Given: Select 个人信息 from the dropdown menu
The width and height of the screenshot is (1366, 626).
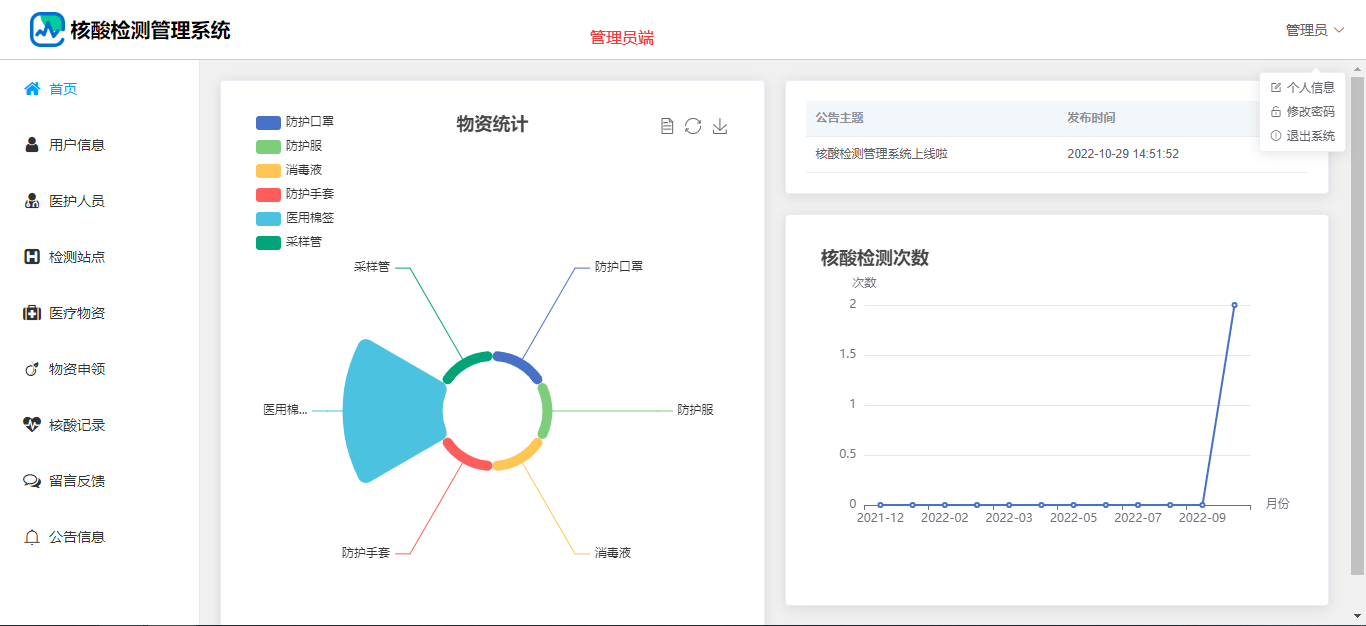Looking at the screenshot, I should 1310,88.
